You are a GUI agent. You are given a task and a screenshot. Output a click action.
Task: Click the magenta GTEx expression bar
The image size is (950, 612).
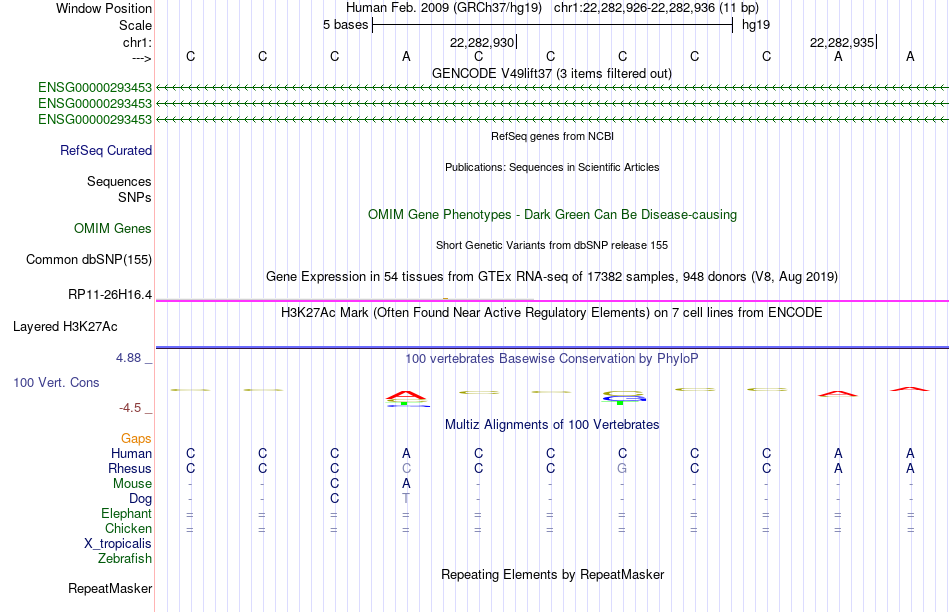[x=552, y=301]
